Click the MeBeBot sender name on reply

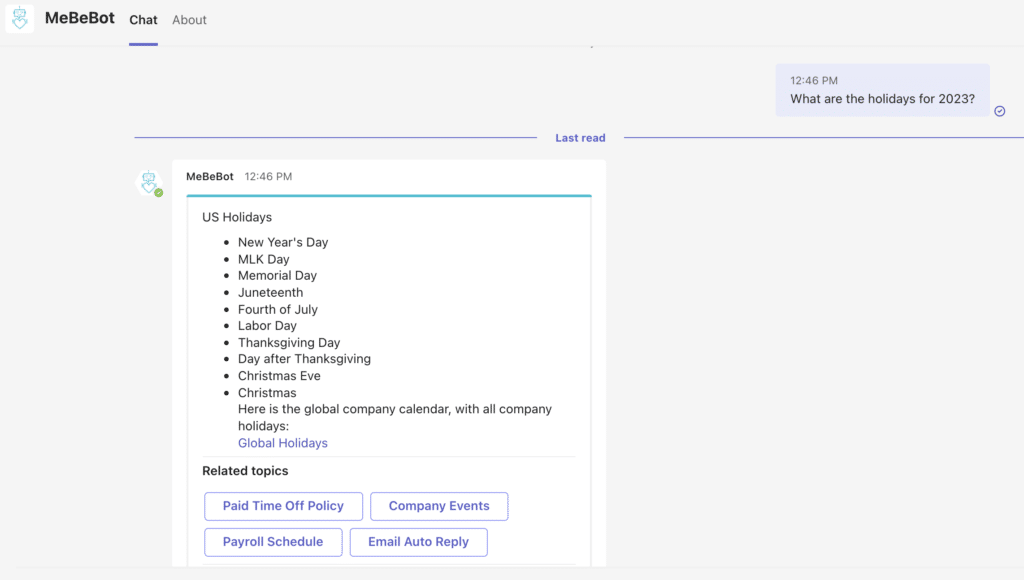(x=210, y=176)
